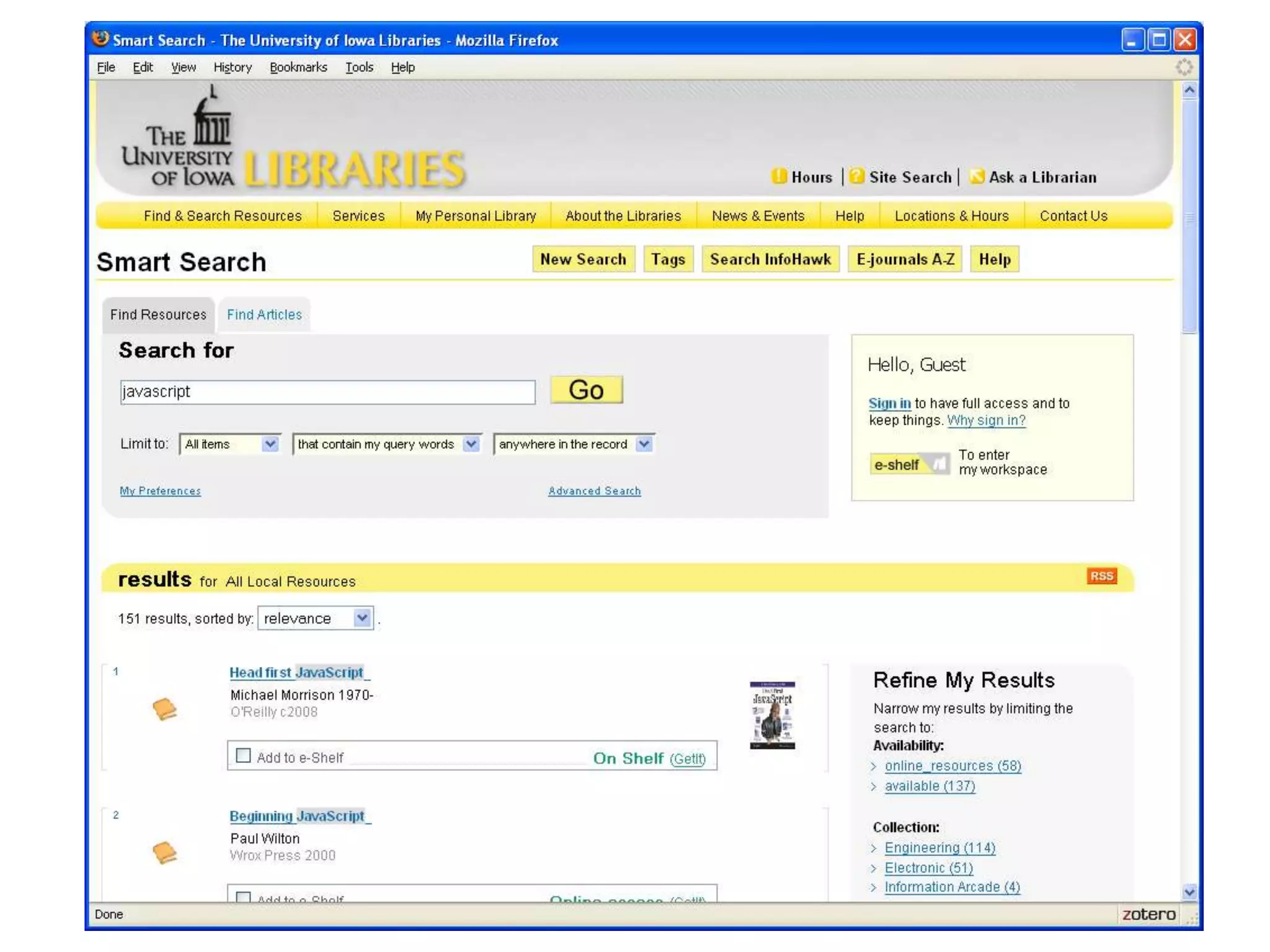
Task: Open the 'that contain my query words' dropdown
Action: [387, 444]
